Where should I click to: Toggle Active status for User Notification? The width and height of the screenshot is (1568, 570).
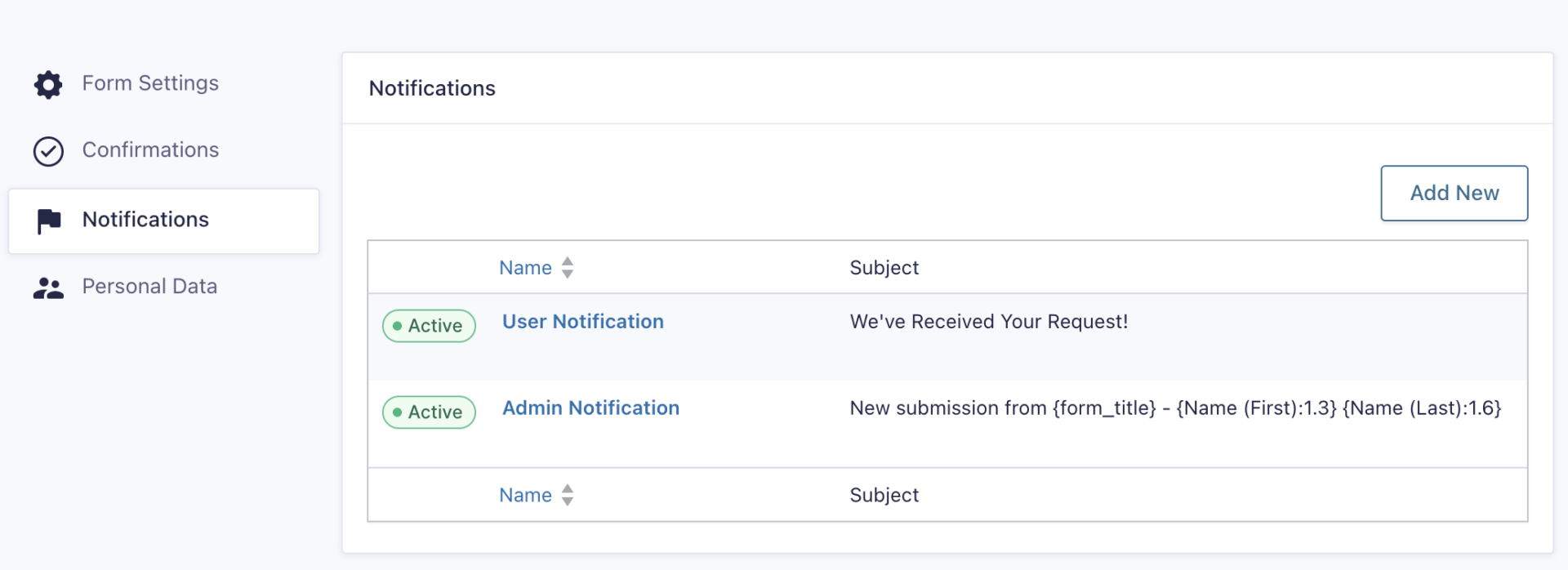tap(429, 326)
